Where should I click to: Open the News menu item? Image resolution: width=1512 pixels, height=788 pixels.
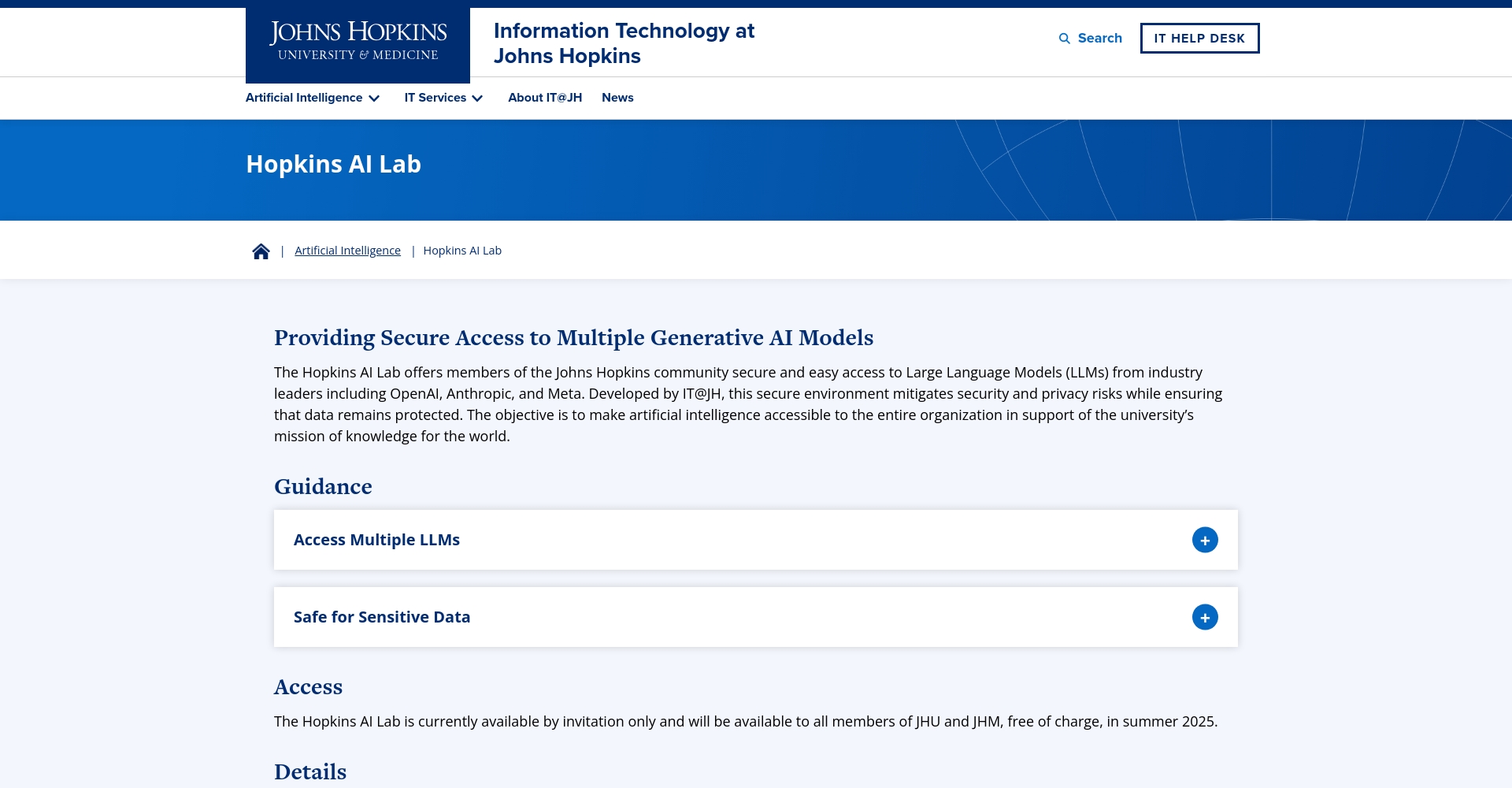point(617,98)
